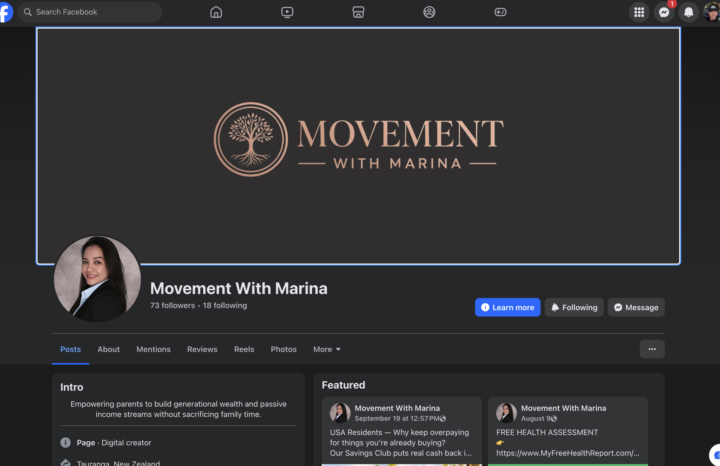Click the Movement With Marina page title

coord(239,288)
